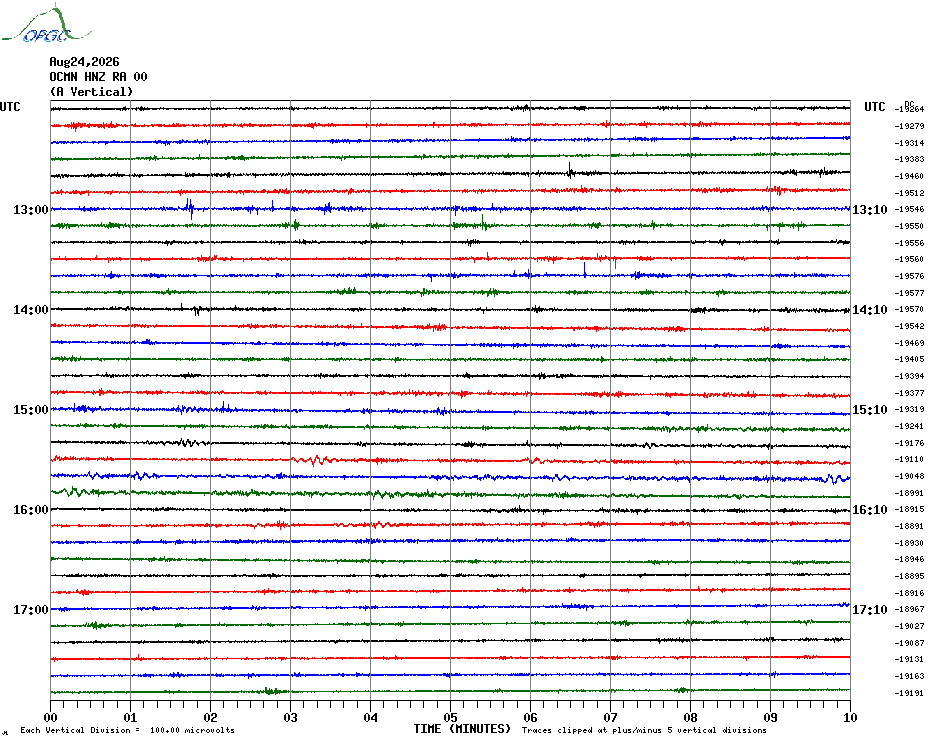This screenshot has height=744, width=930.
Task: Click DC offset value -19131
Action: [x=909, y=660]
